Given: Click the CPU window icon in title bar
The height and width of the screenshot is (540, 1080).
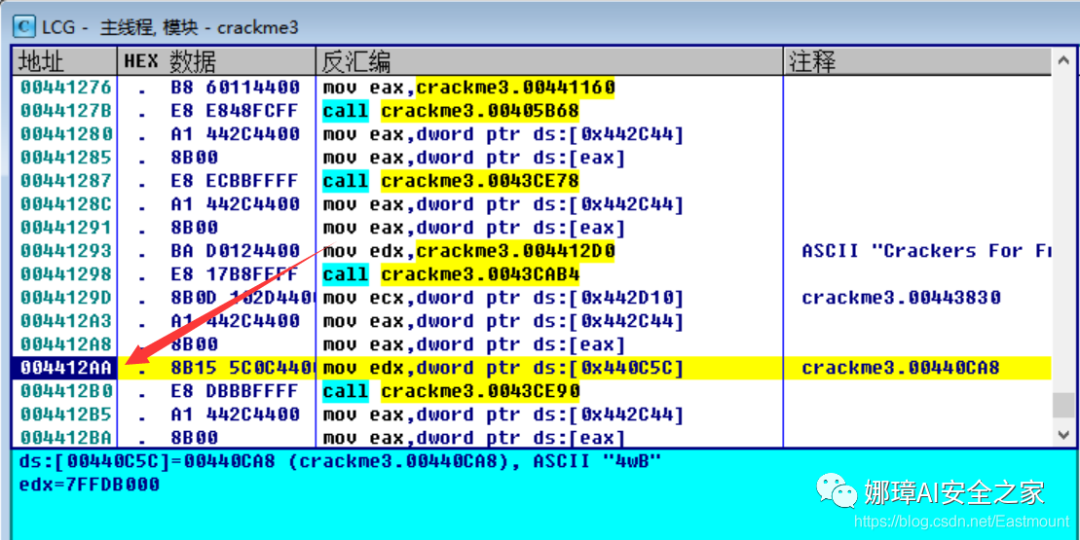Looking at the screenshot, I should (x=25, y=26).
